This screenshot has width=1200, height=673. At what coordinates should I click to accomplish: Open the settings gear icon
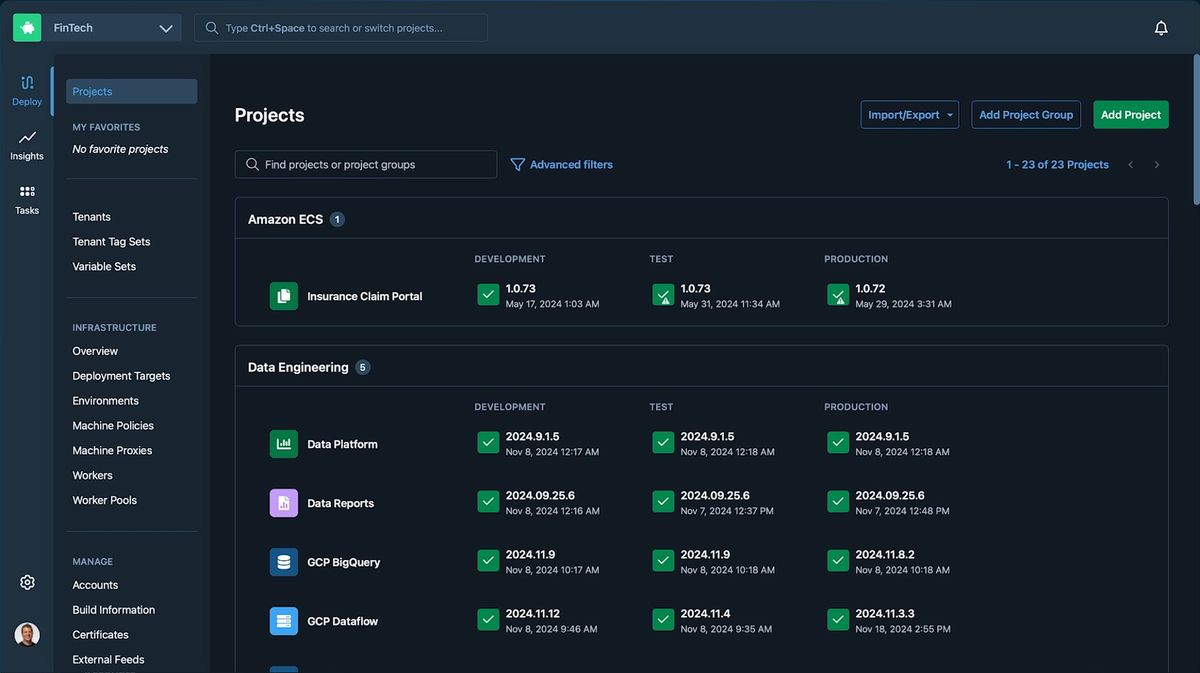coord(27,582)
